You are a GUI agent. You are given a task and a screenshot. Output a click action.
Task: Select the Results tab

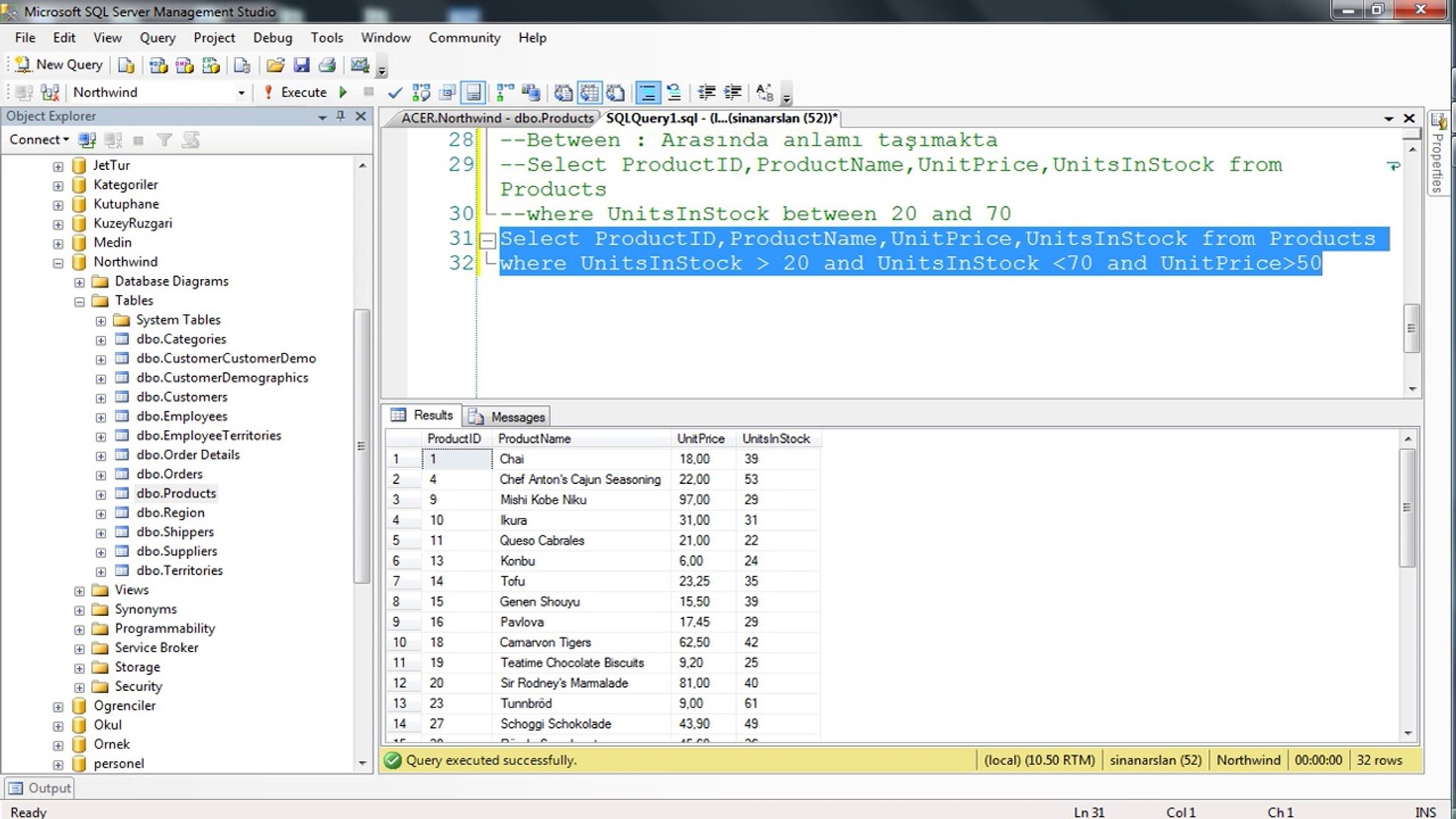pyautogui.click(x=422, y=416)
